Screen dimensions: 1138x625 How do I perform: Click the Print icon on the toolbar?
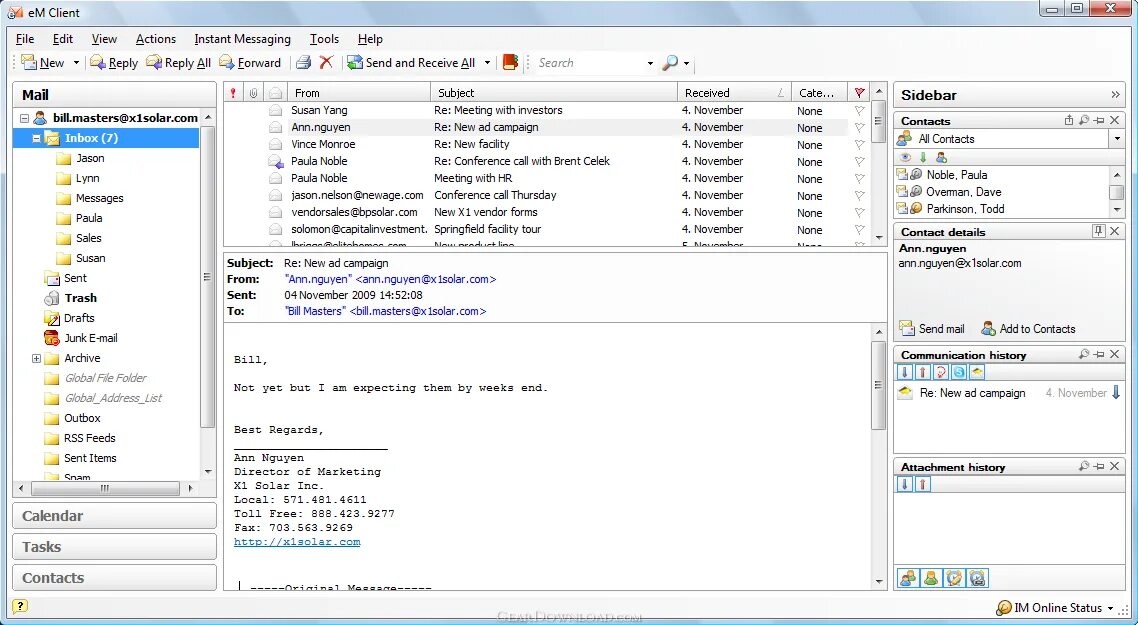pos(303,62)
